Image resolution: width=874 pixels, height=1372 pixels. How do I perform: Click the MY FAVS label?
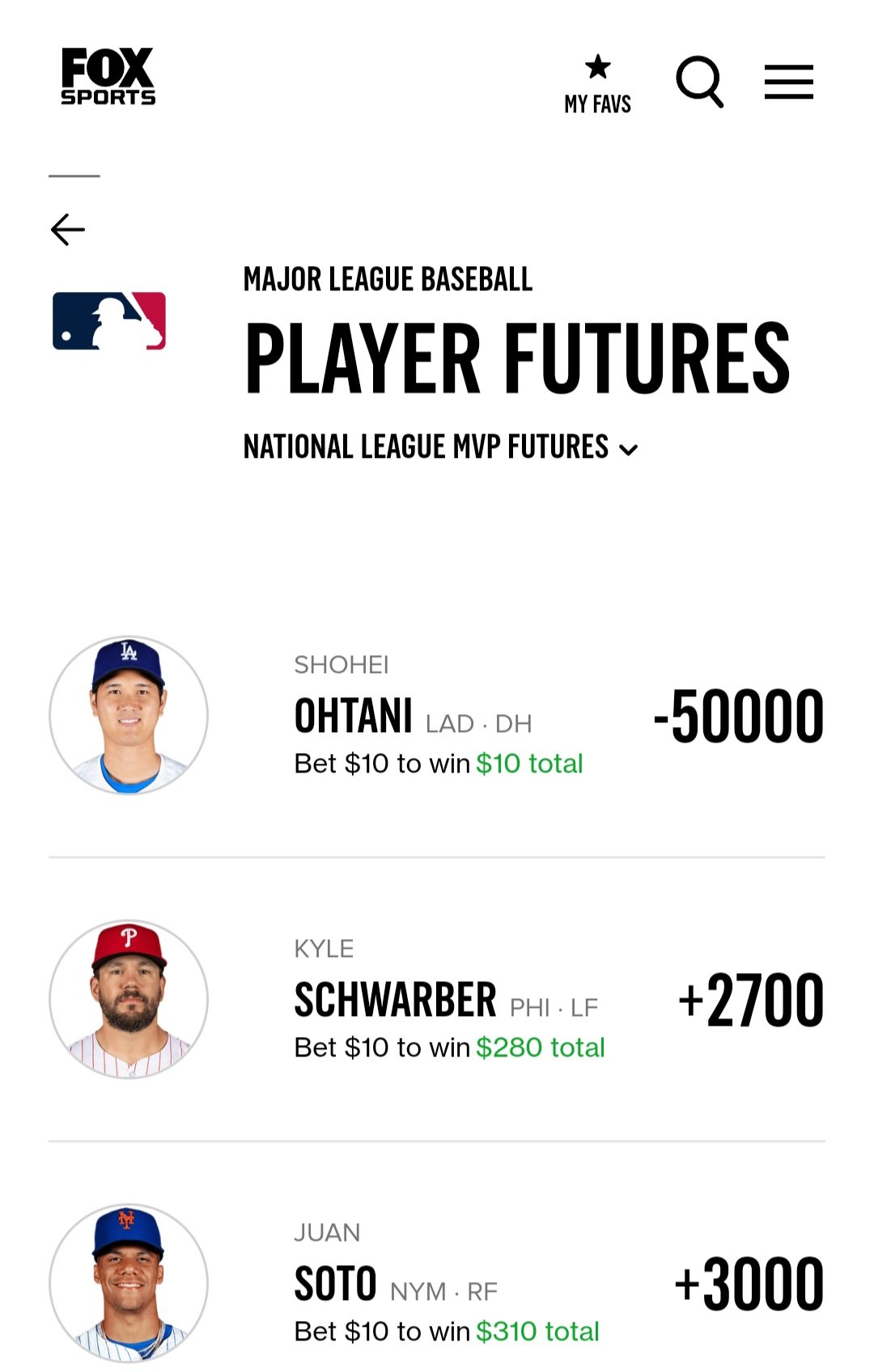[x=598, y=104]
